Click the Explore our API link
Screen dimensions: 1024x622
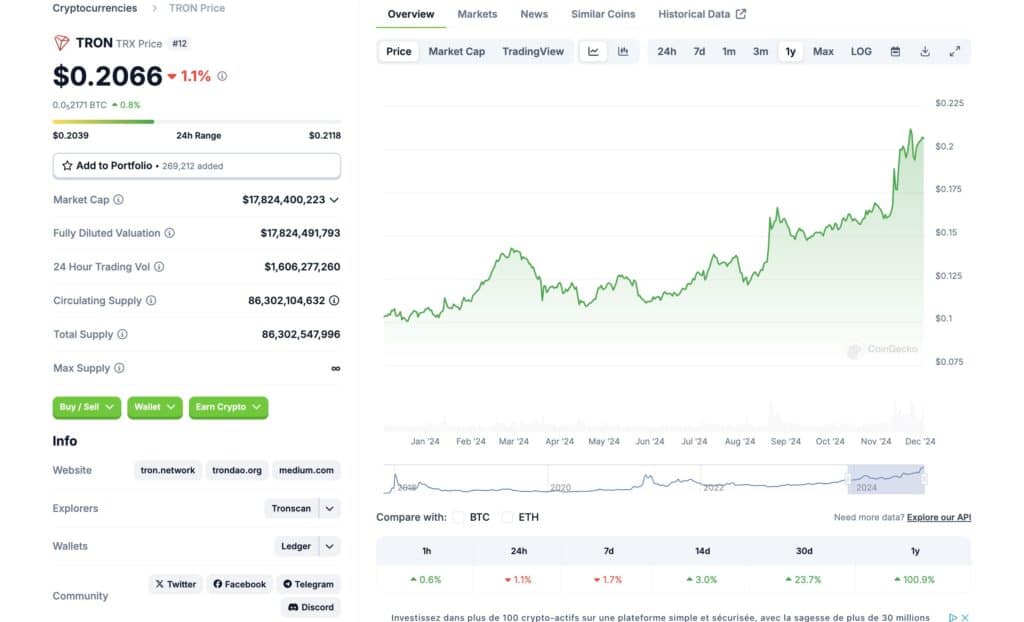pos(939,517)
